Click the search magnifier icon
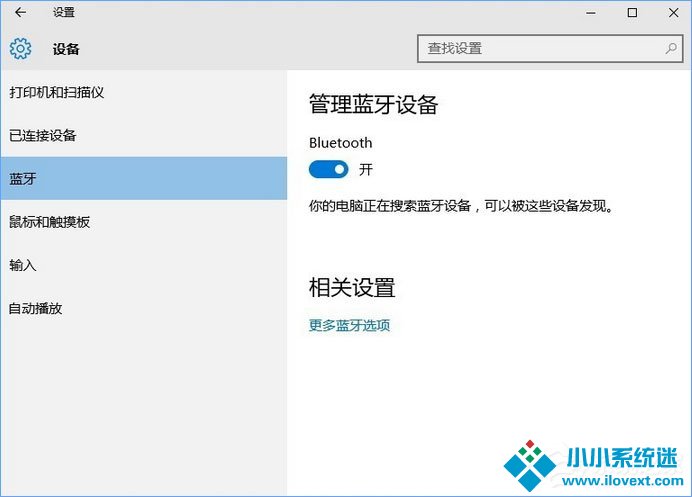 (x=671, y=48)
